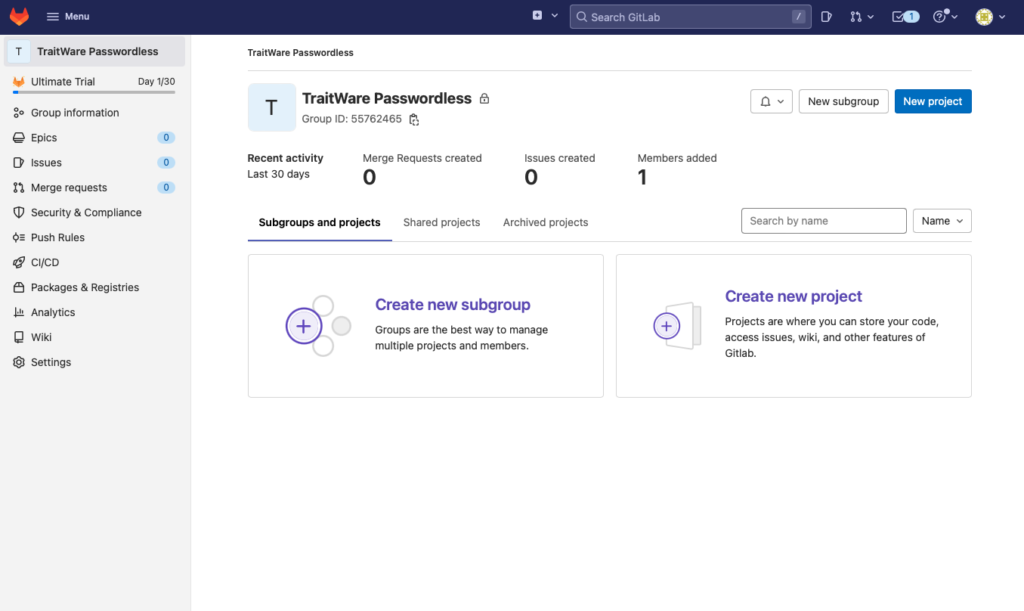Copy the Group ID with clipboard icon
1024x611 pixels.
pos(414,119)
